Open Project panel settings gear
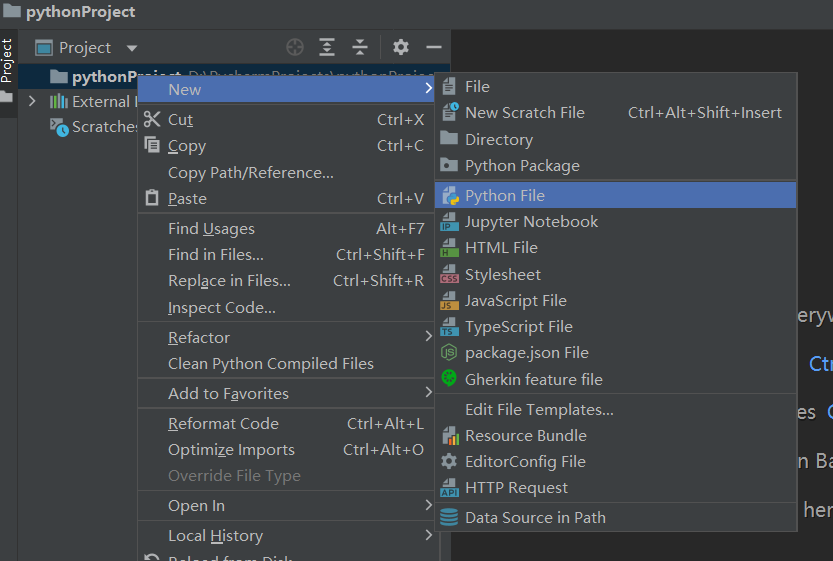Viewport: 833px width, 561px height. [401, 47]
